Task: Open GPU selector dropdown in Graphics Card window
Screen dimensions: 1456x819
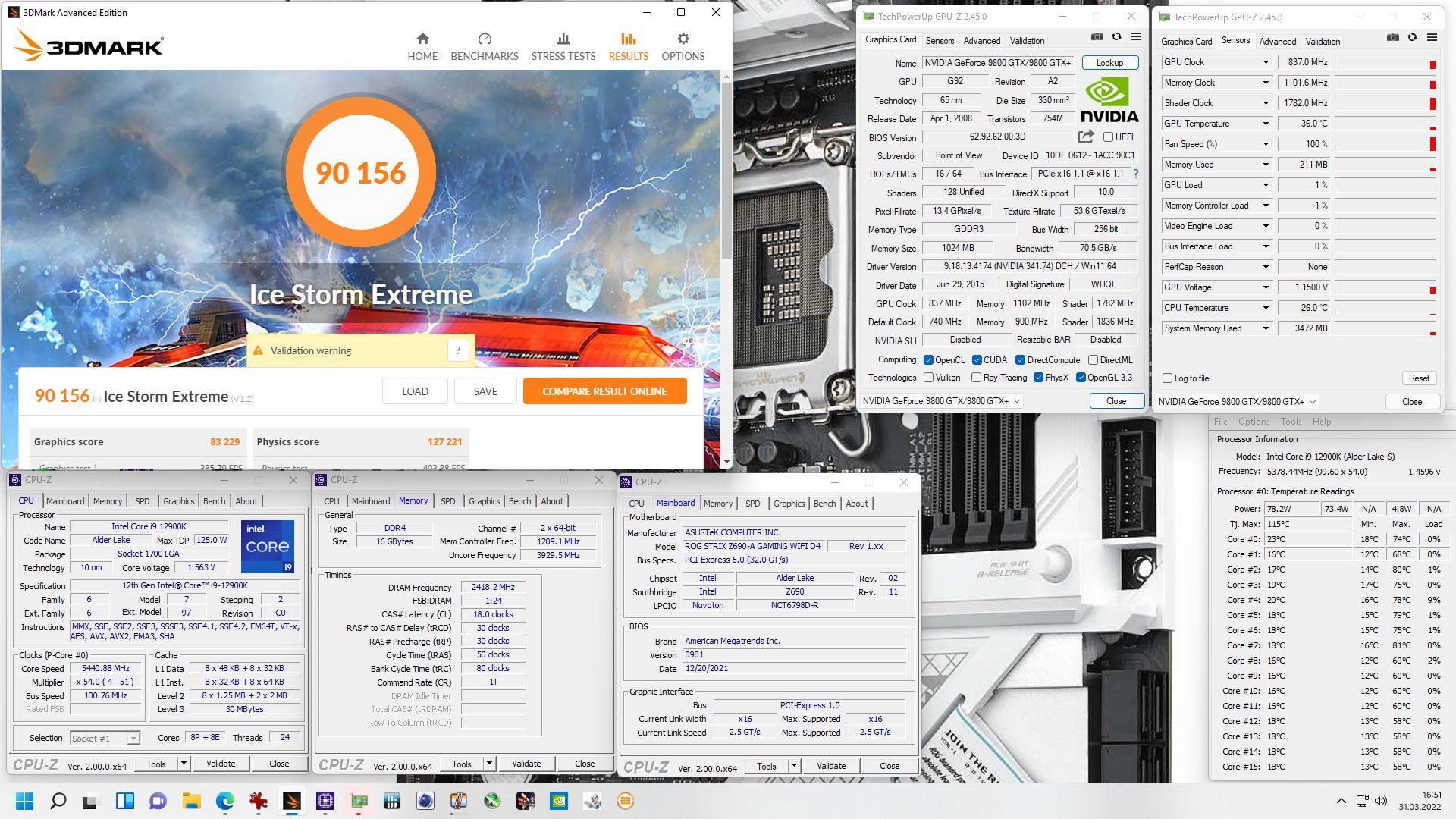Action: [941, 401]
